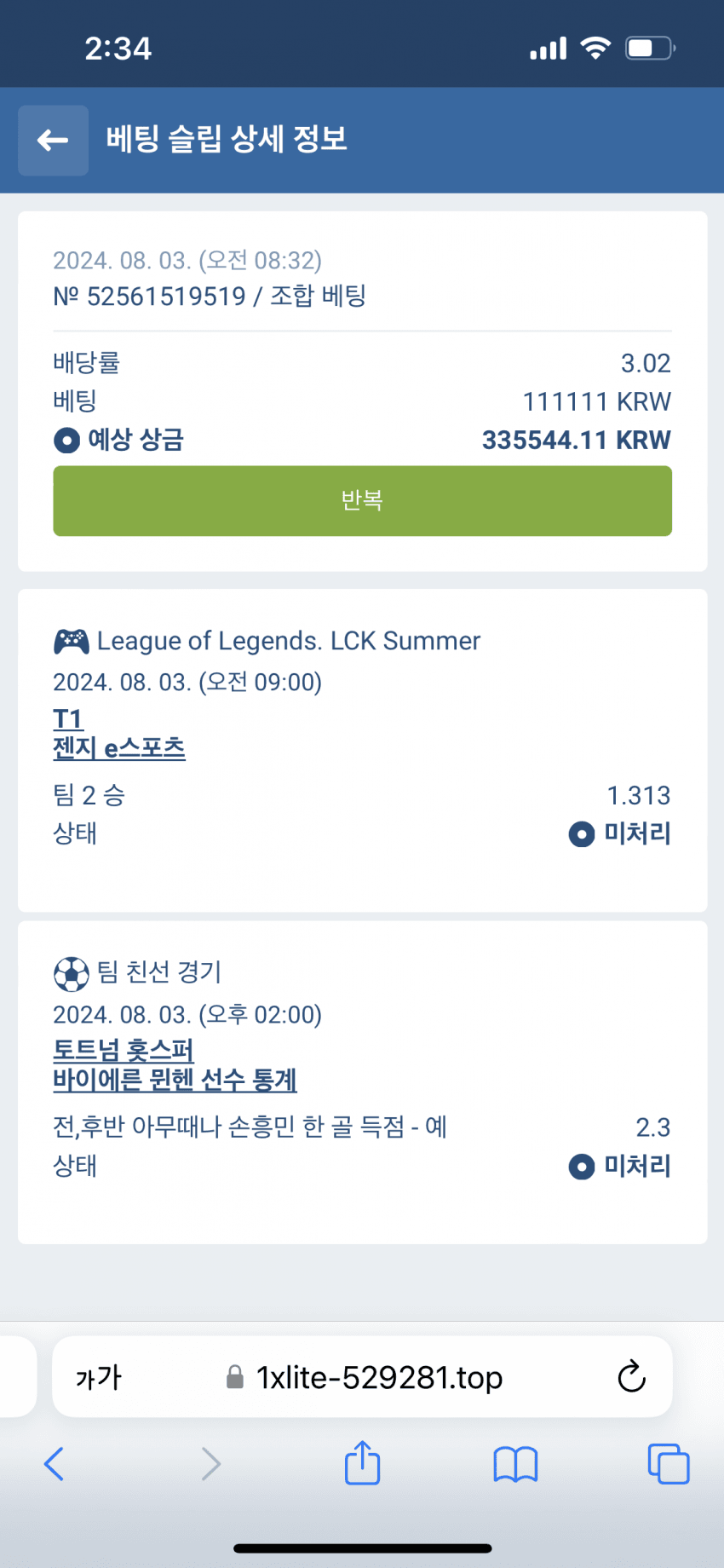Open the T1 team link

pos(68,718)
